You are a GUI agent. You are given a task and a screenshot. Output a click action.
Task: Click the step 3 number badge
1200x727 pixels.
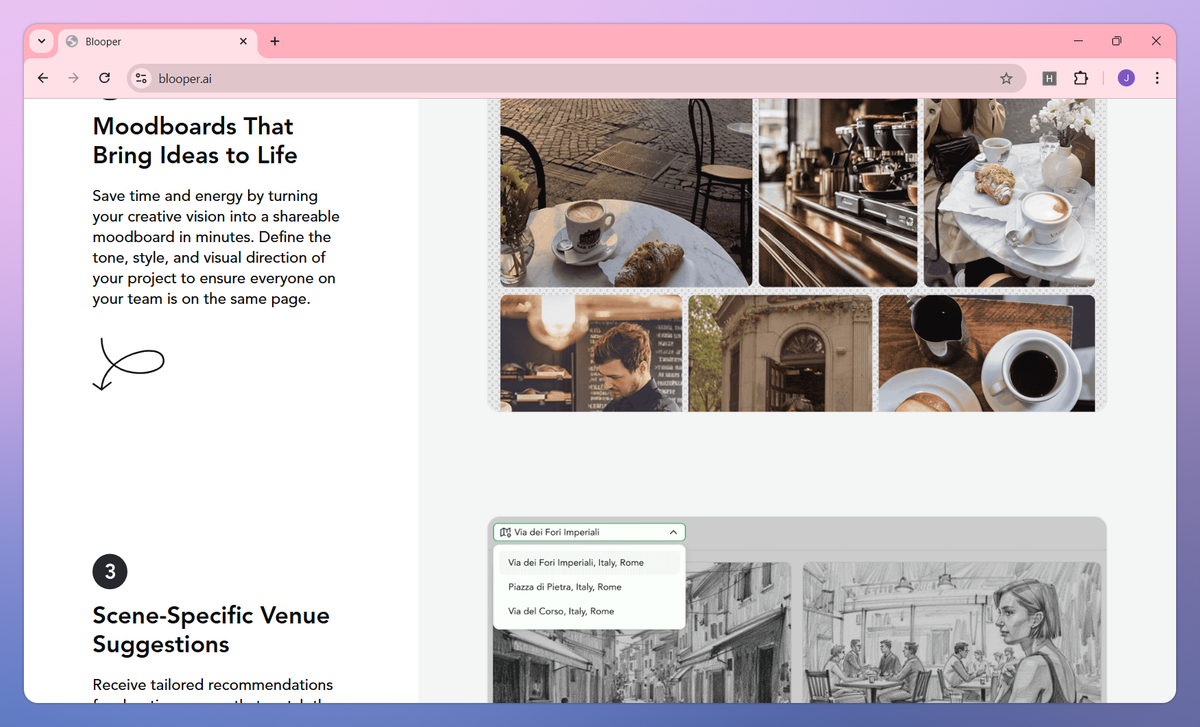point(110,572)
